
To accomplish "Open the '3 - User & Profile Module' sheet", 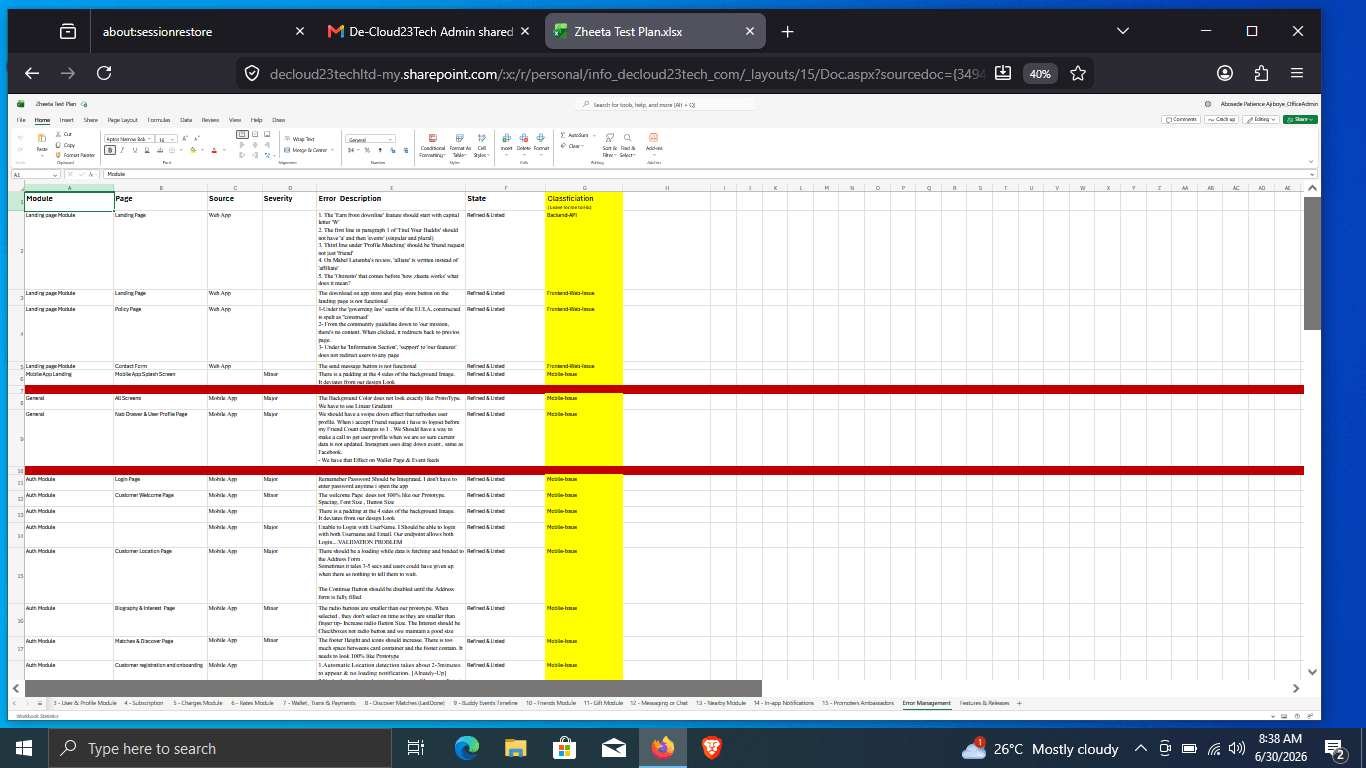I will tap(85, 703).
